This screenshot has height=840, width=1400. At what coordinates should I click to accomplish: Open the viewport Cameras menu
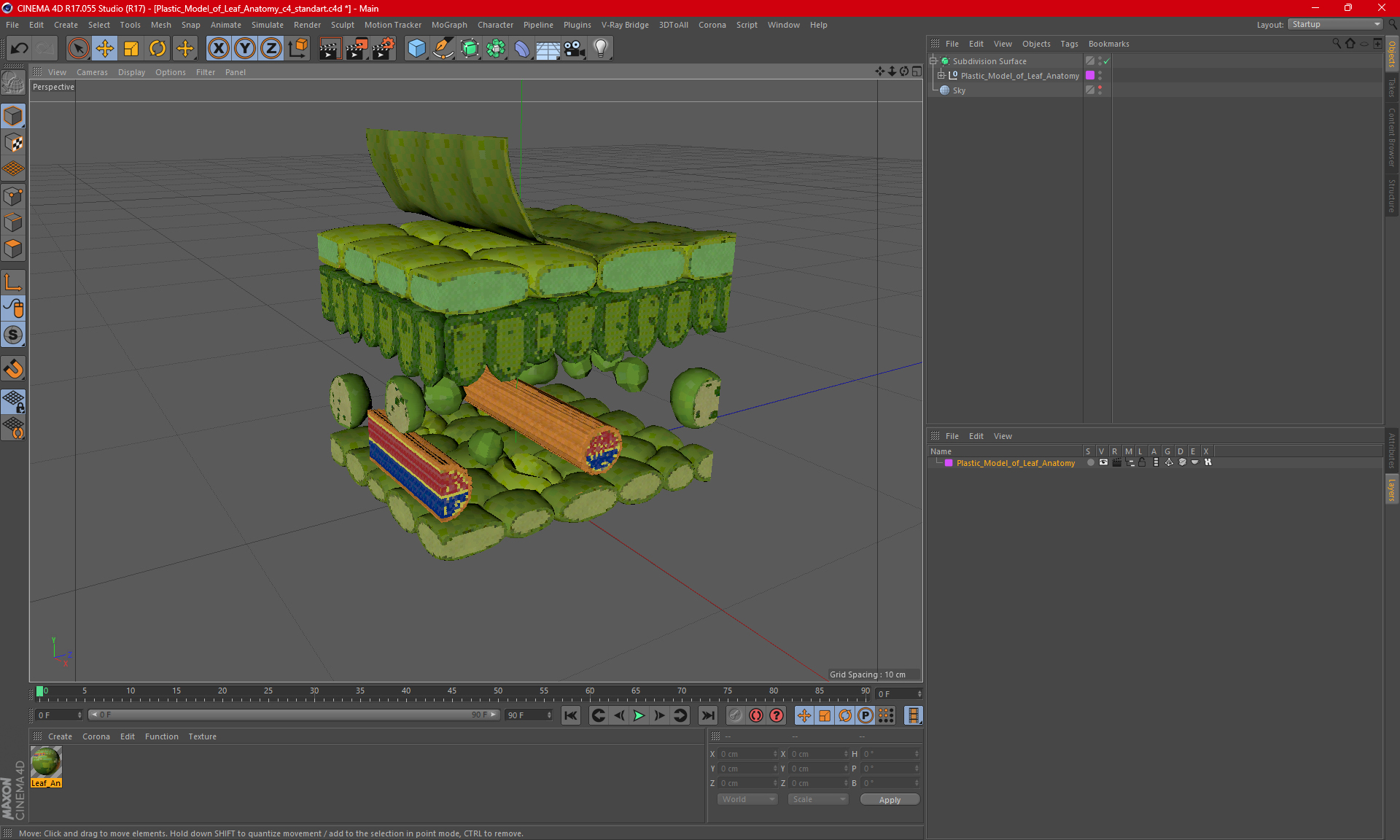[x=92, y=72]
